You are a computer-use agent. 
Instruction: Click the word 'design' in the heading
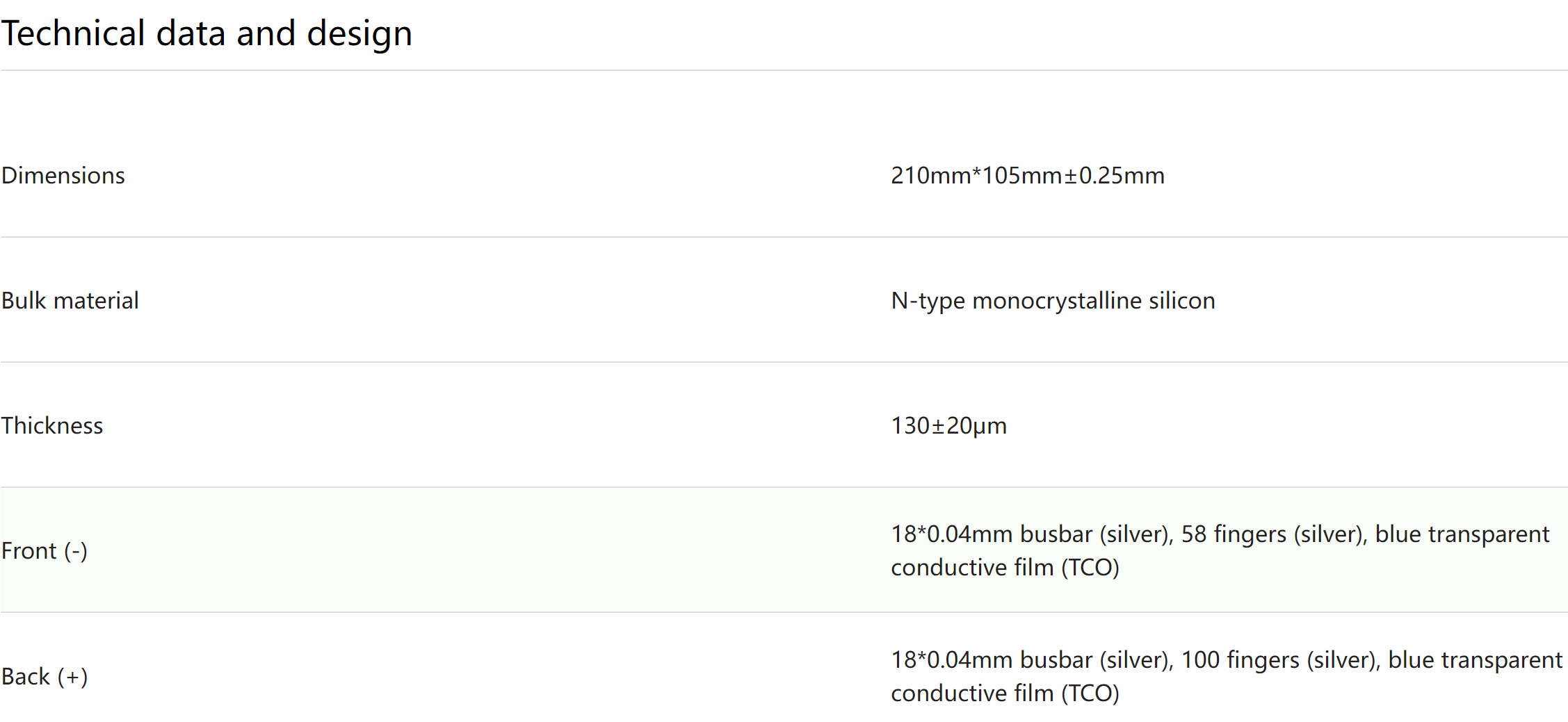pyautogui.click(x=359, y=35)
